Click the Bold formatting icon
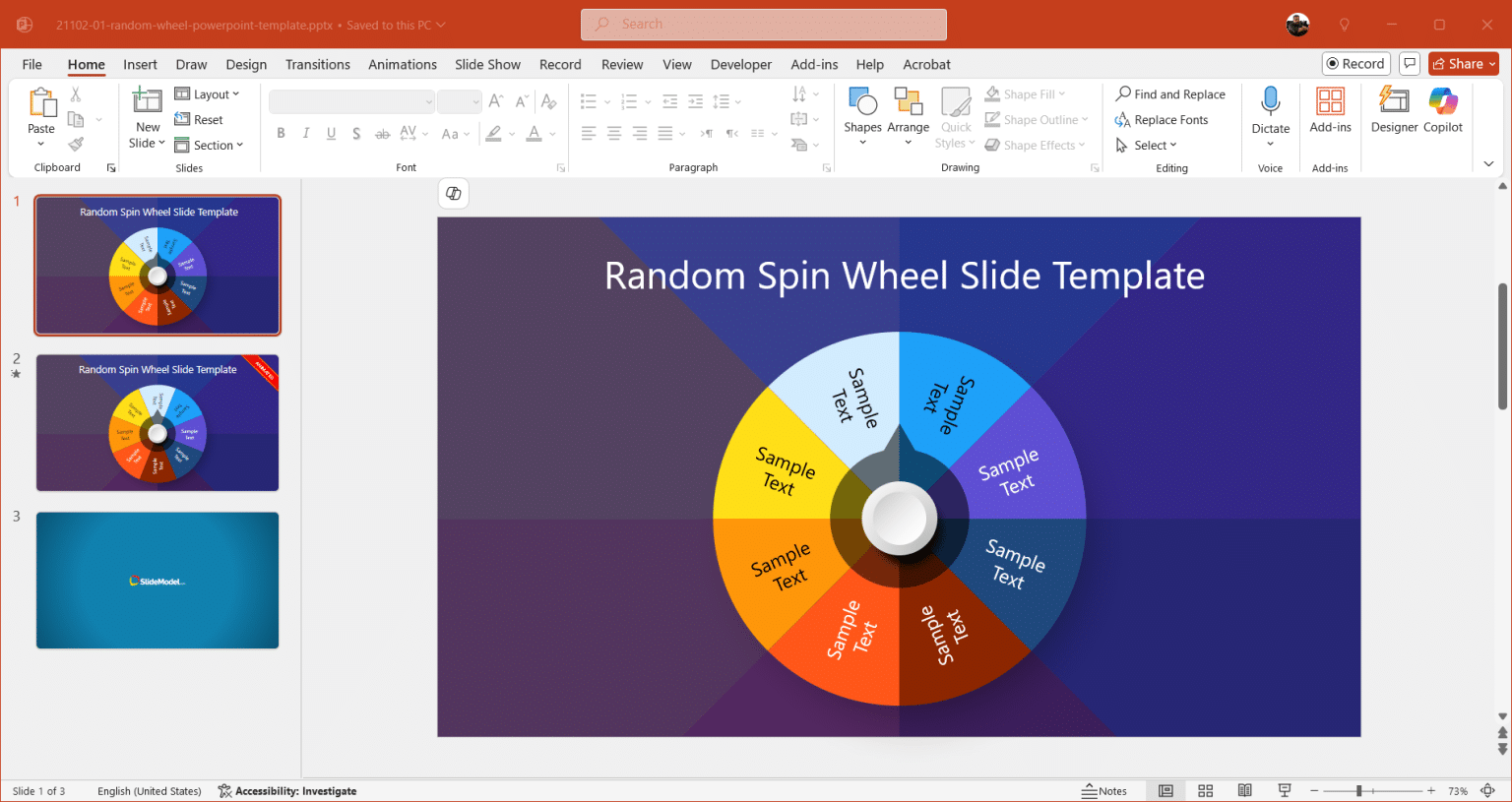This screenshot has height=802, width=1512. tap(281, 133)
